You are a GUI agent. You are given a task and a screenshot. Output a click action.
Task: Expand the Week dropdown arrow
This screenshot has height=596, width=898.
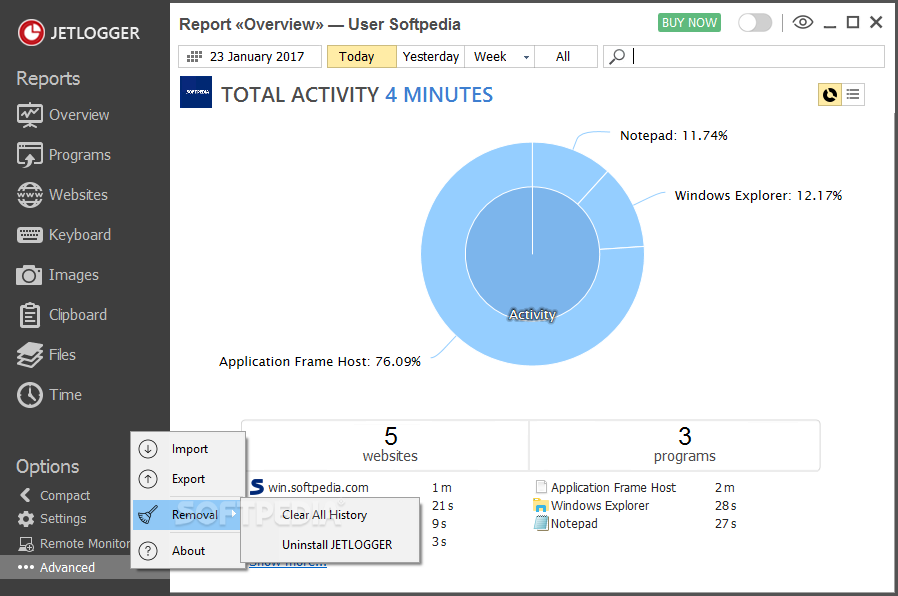pyautogui.click(x=526, y=57)
